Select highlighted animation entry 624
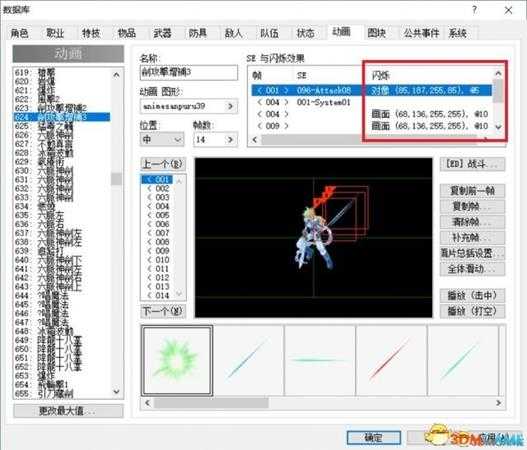Viewport: 527px width, 450px height. 62,117
